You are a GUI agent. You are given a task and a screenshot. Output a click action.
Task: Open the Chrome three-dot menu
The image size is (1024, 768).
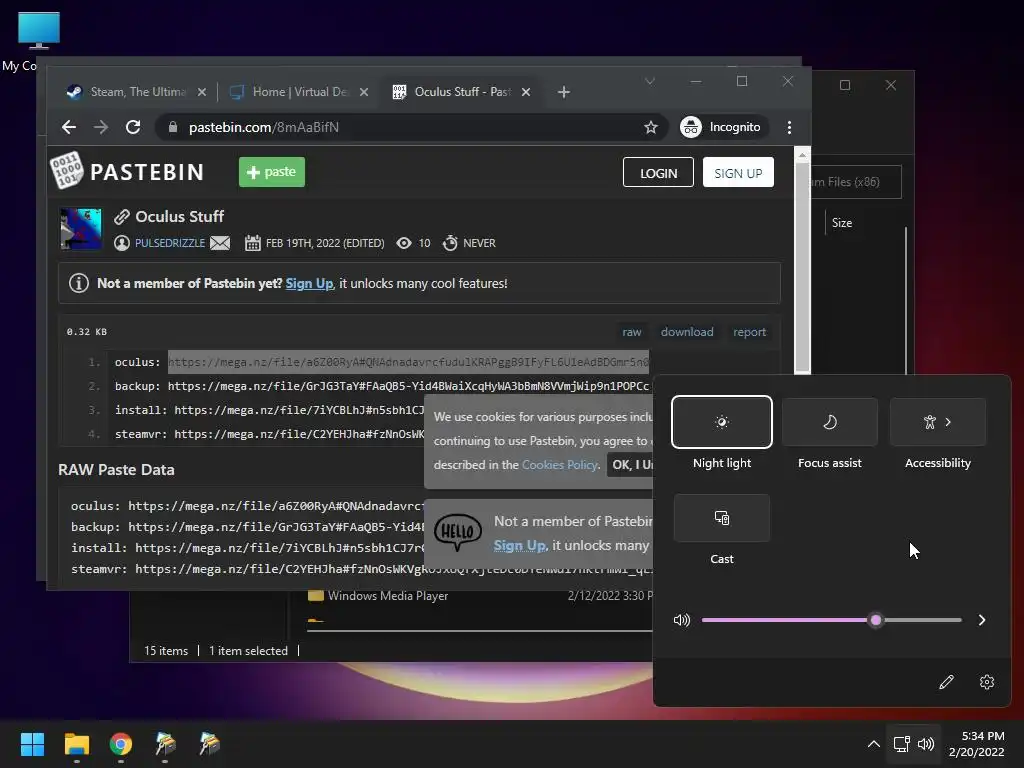point(790,127)
